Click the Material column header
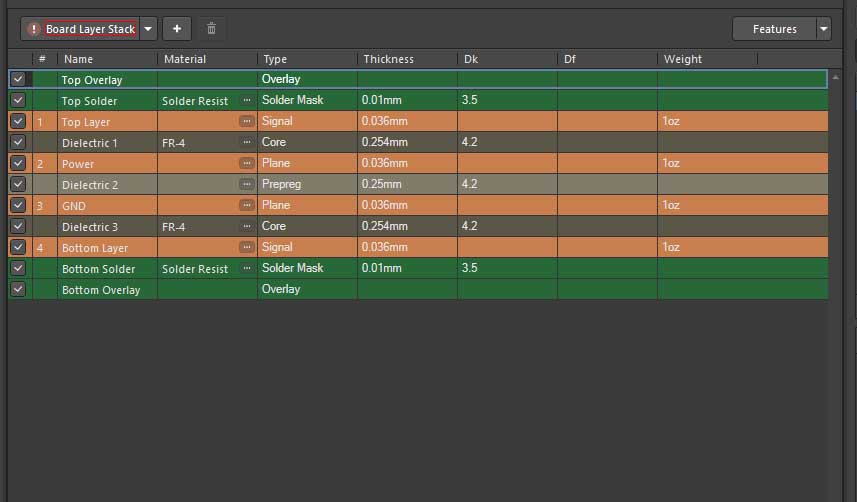This screenshot has width=857, height=502. click(x=185, y=59)
